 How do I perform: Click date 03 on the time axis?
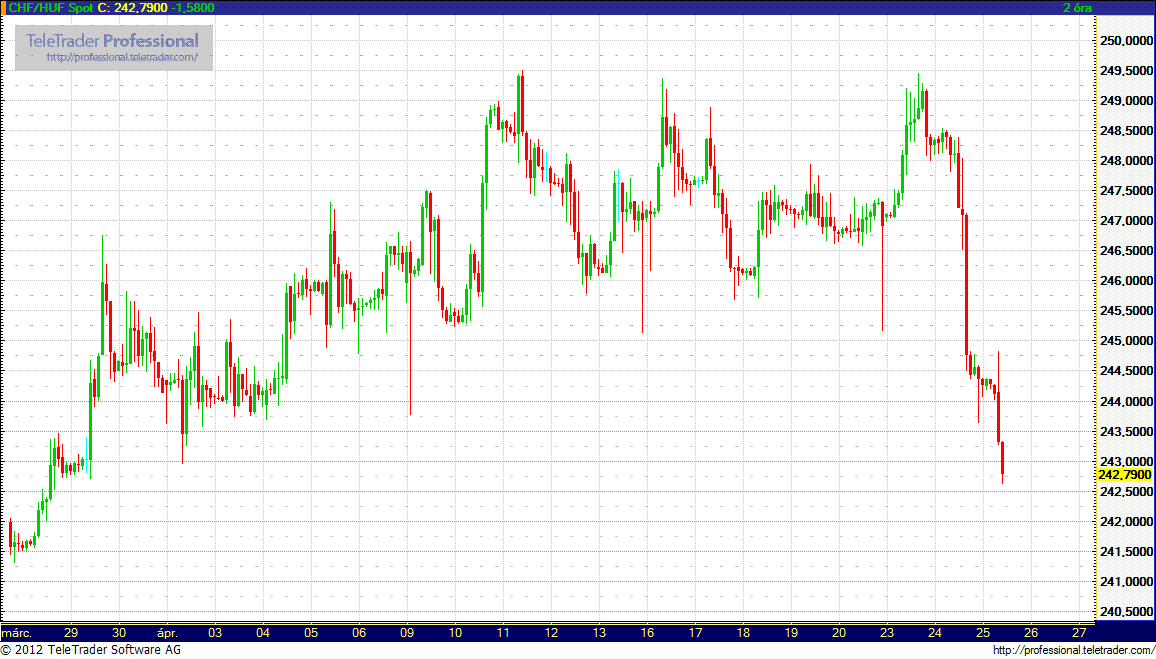(215, 633)
